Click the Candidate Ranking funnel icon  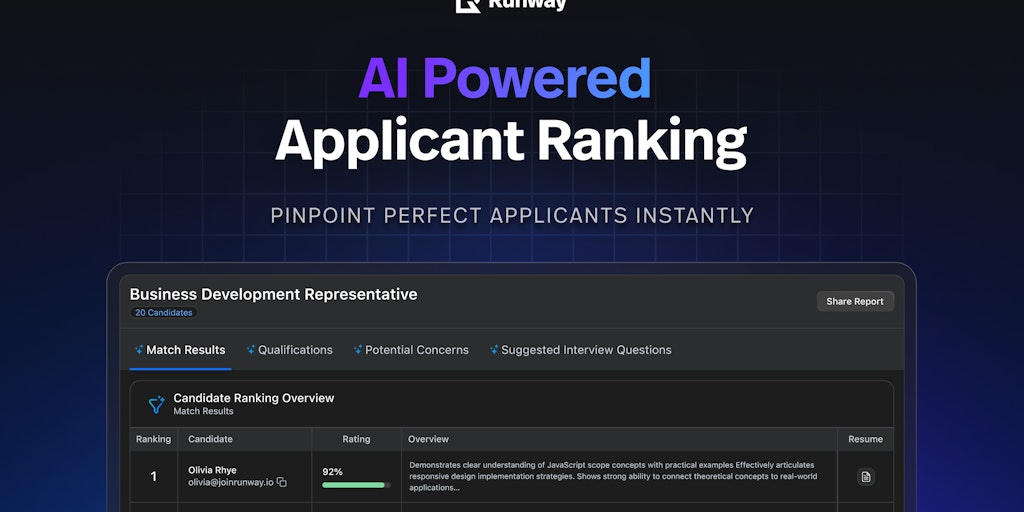pos(157,405)
